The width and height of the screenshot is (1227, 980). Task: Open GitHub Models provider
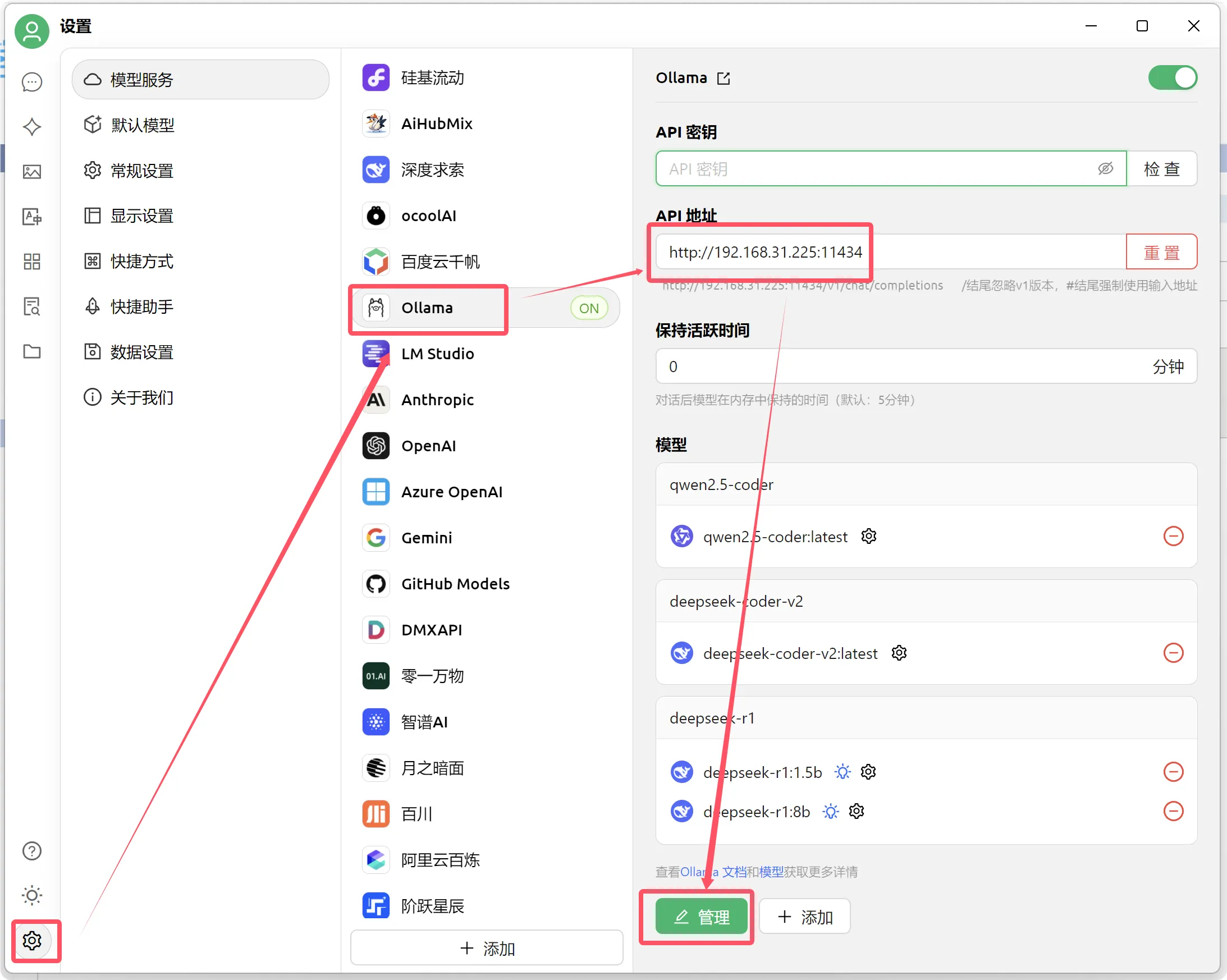pyautogui.click(x=455, y=583)
